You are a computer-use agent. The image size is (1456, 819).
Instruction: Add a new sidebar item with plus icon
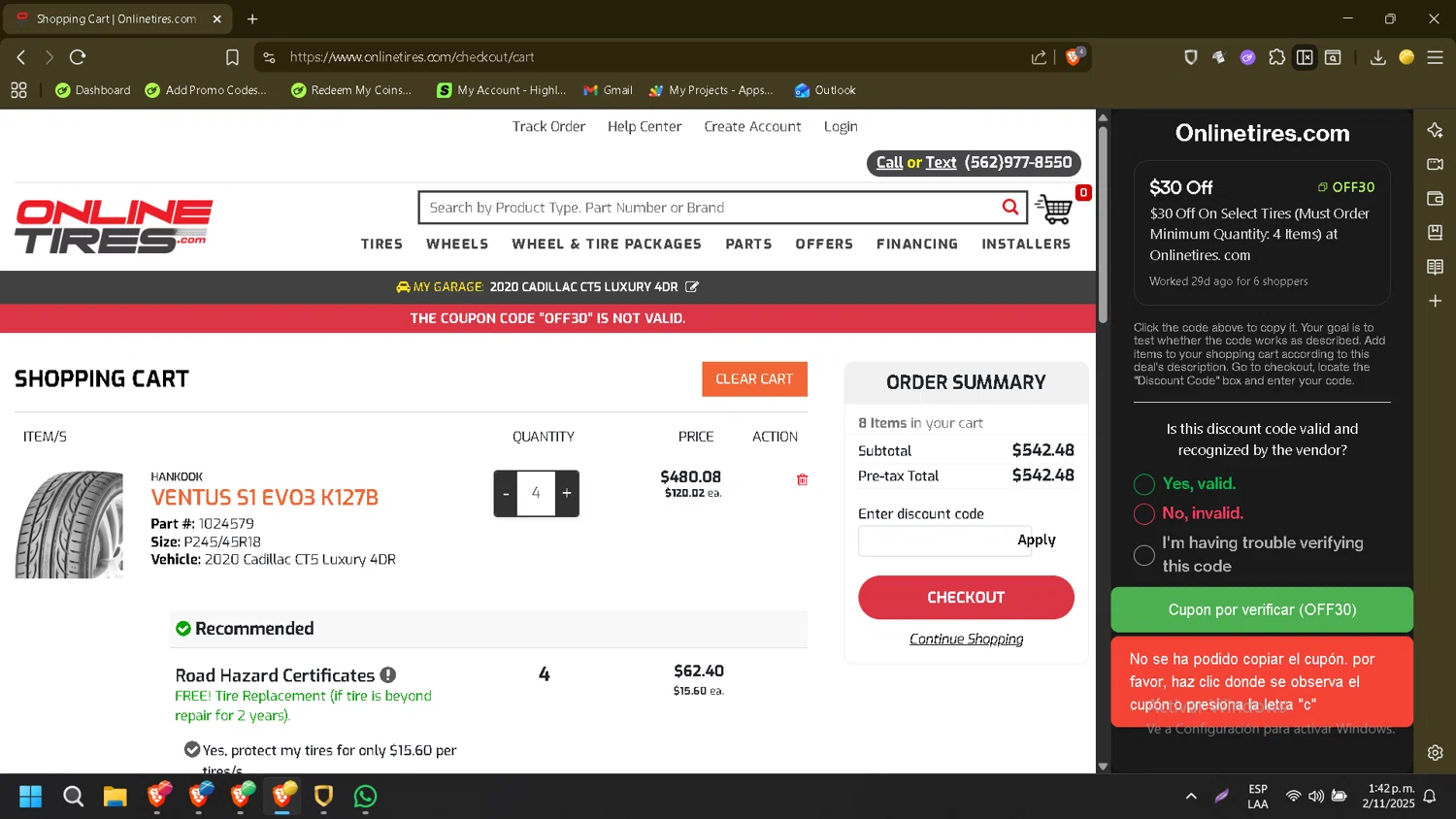[x=1435, y=301]
